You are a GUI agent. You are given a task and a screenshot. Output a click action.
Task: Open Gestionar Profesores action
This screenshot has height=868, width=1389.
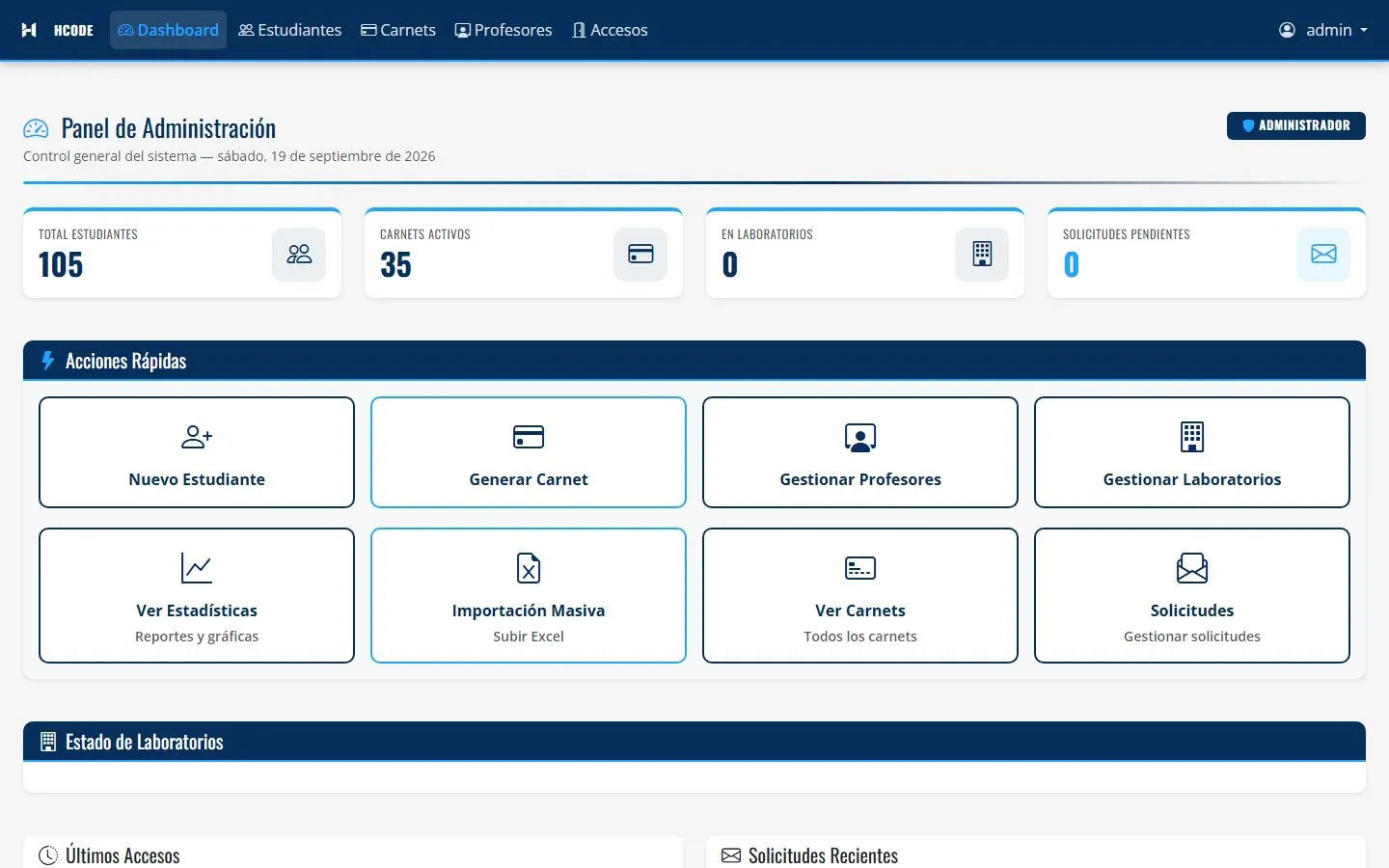(x=860, y=452)
